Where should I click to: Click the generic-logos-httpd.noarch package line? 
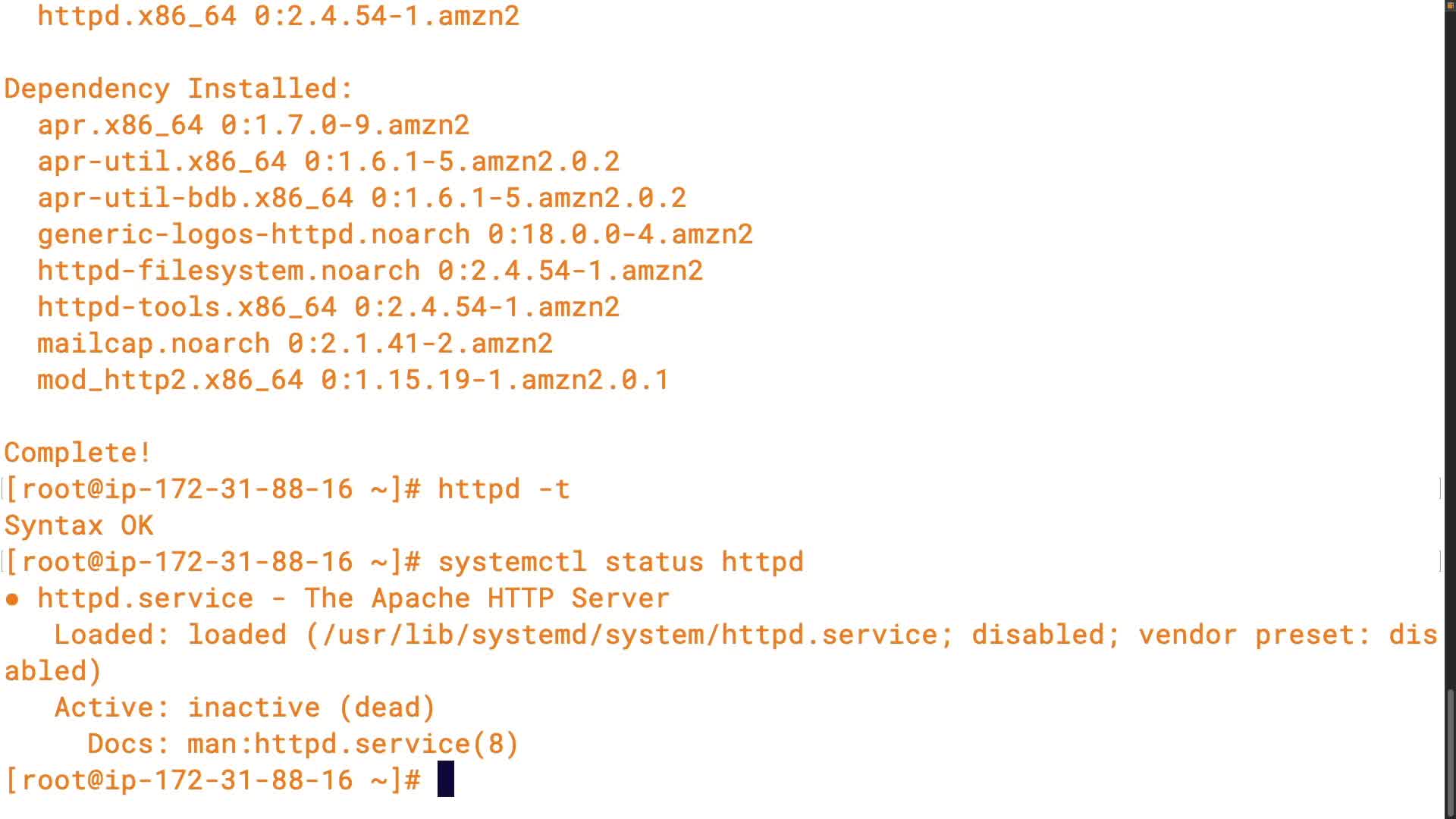(395, 234)
